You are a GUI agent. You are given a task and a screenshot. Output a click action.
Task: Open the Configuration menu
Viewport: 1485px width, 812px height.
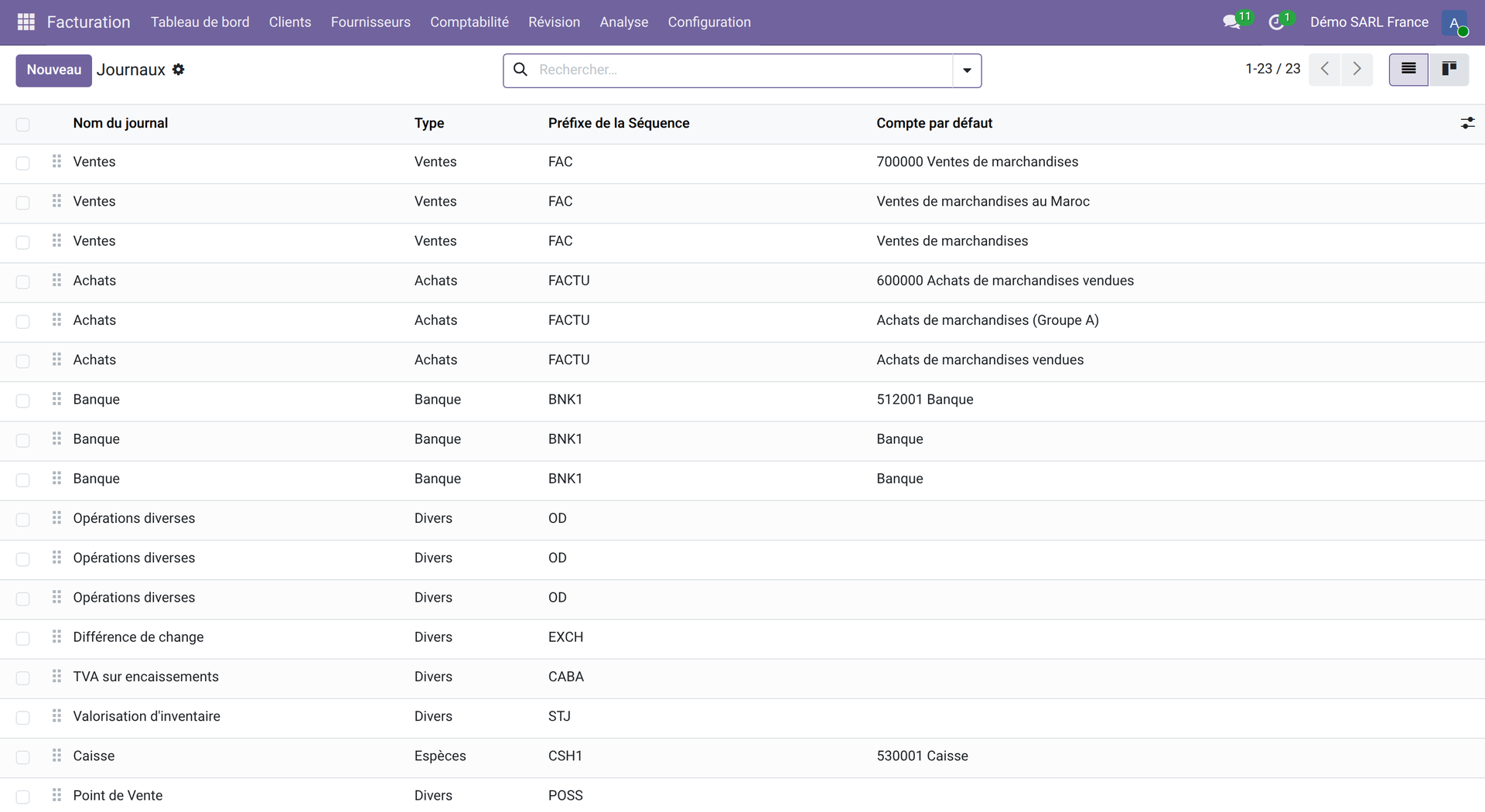pos(709,22)
